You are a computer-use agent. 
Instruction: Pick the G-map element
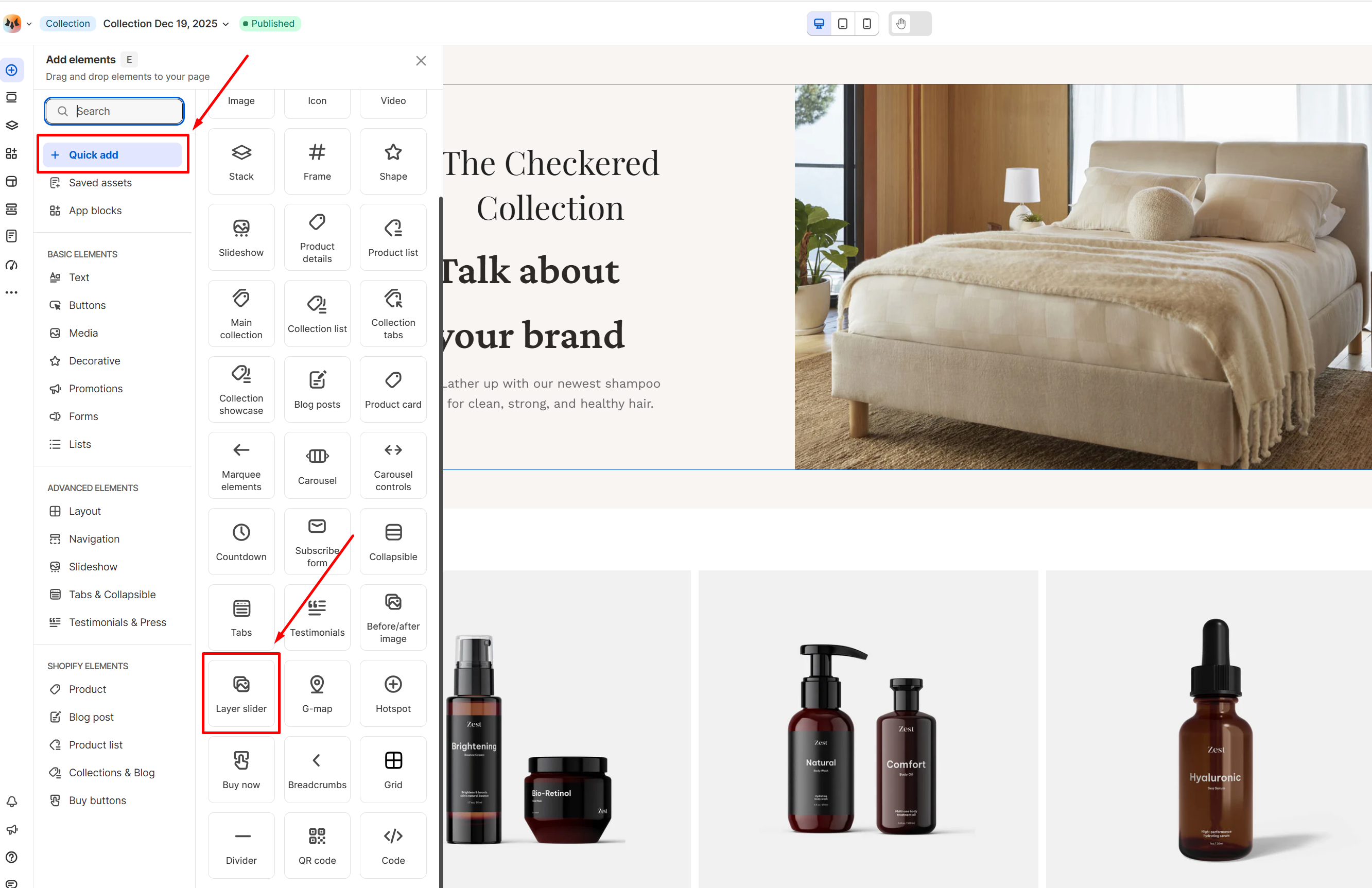coord(317,693)
